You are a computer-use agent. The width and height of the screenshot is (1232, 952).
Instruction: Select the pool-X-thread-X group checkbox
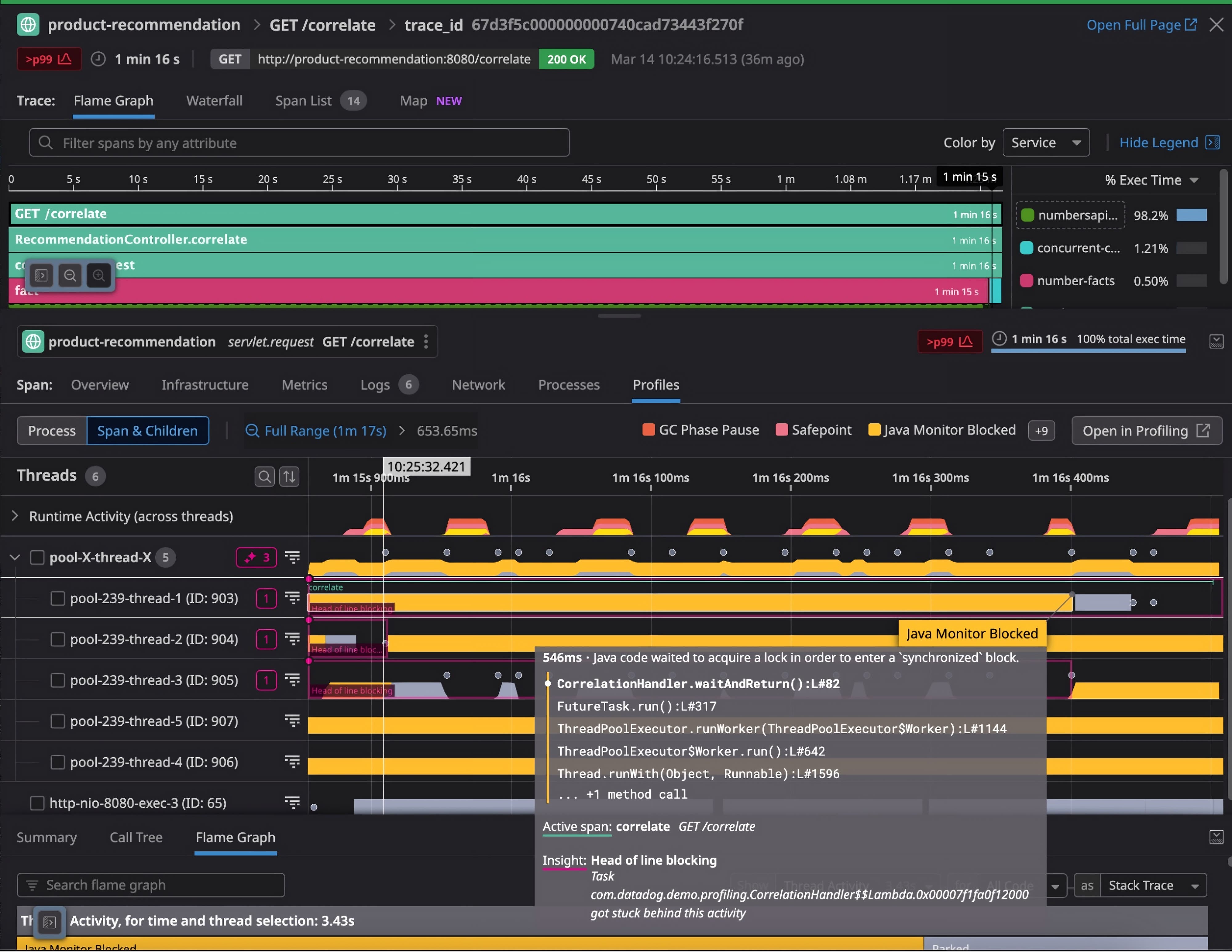coord(37,557)
